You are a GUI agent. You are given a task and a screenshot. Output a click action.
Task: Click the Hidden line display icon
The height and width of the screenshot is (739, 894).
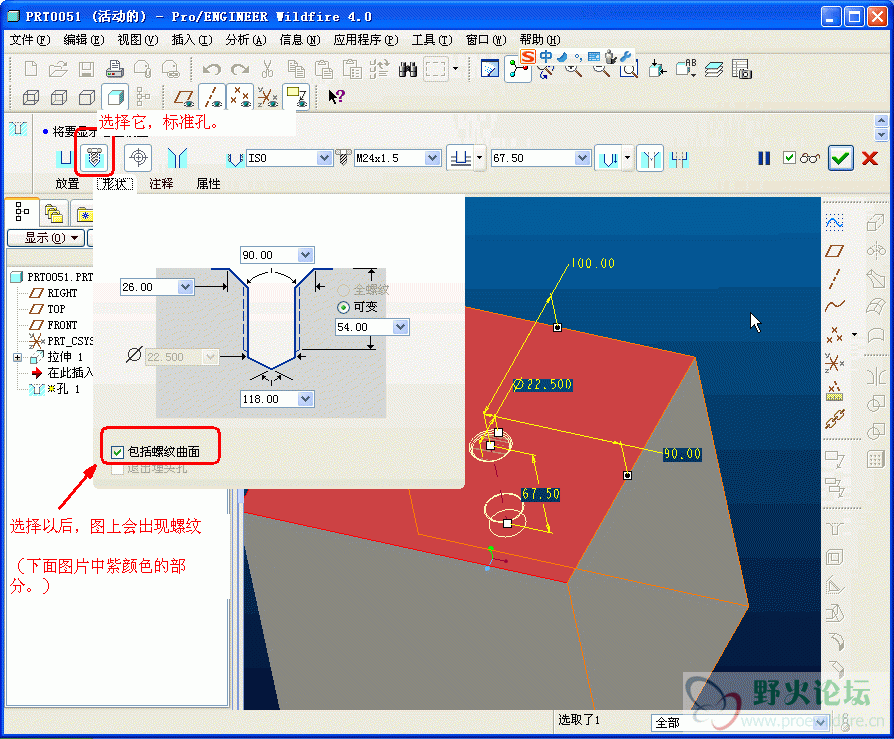59,98
